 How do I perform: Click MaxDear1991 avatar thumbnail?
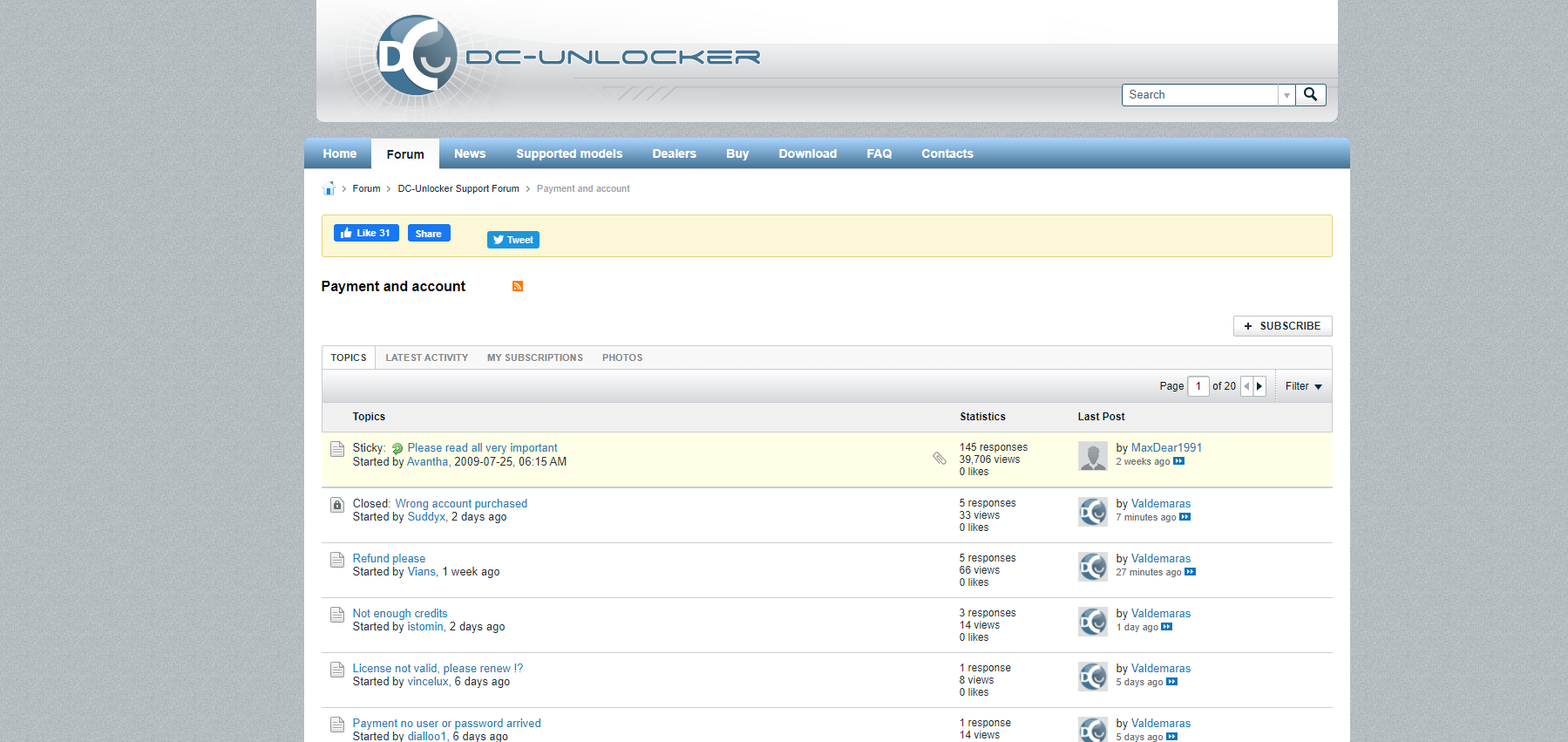click(x=1093, y=456)
